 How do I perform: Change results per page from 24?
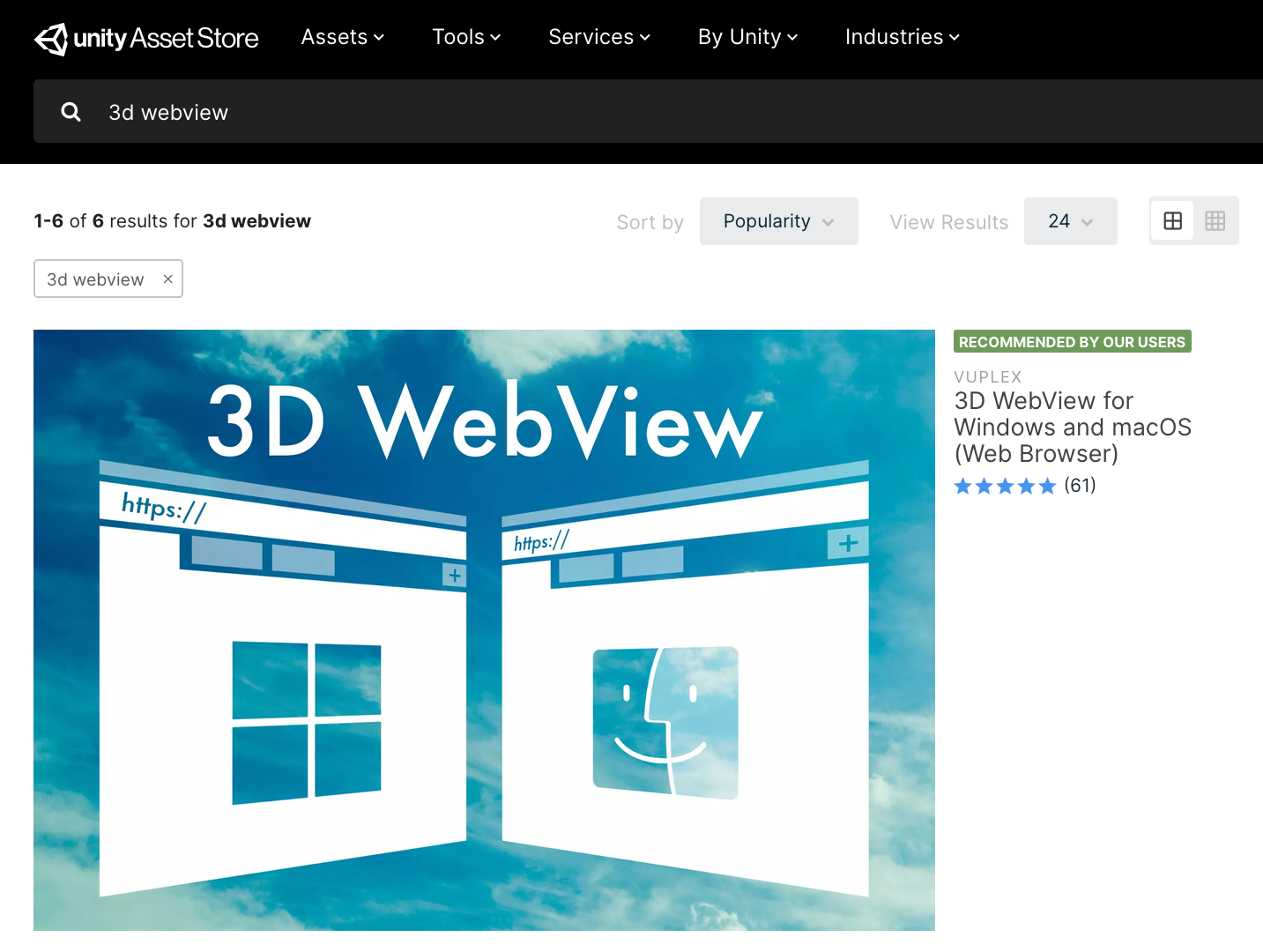click(1071, 221)
